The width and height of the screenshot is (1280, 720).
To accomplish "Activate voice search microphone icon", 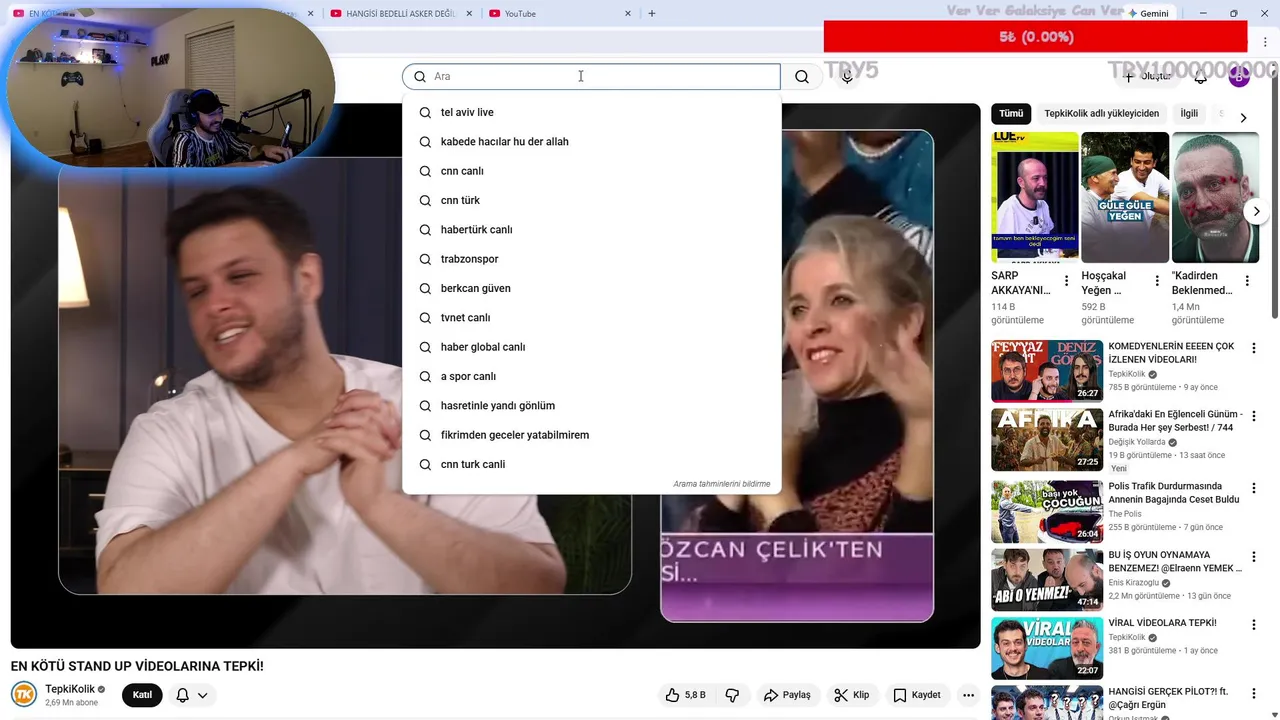I will click(x=847, y=77).
